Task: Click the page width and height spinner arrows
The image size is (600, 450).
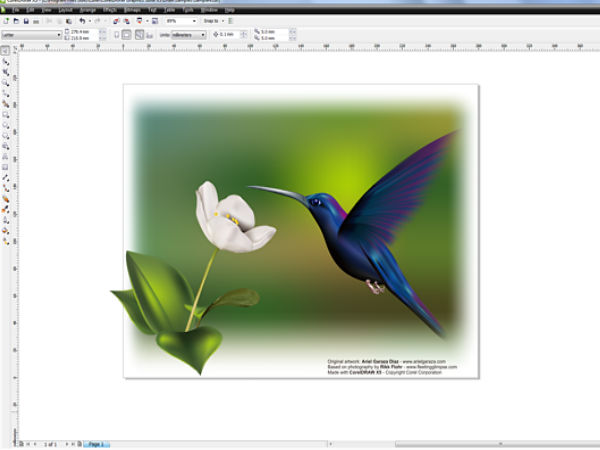Action: point(103,35)
